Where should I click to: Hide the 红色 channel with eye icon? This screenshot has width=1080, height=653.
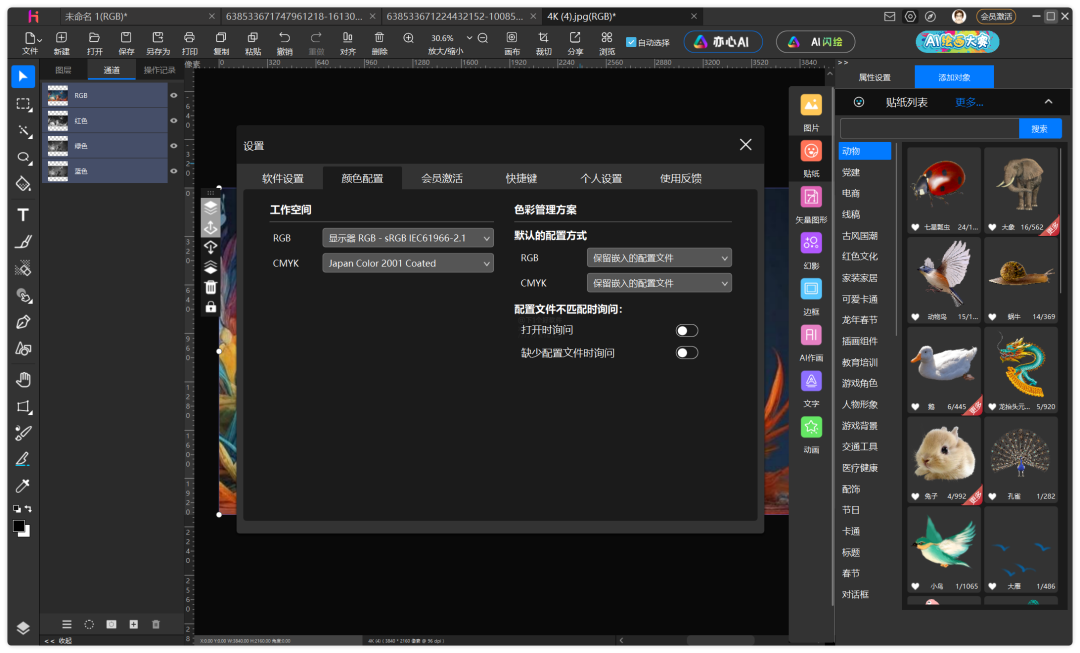(174, 121)
